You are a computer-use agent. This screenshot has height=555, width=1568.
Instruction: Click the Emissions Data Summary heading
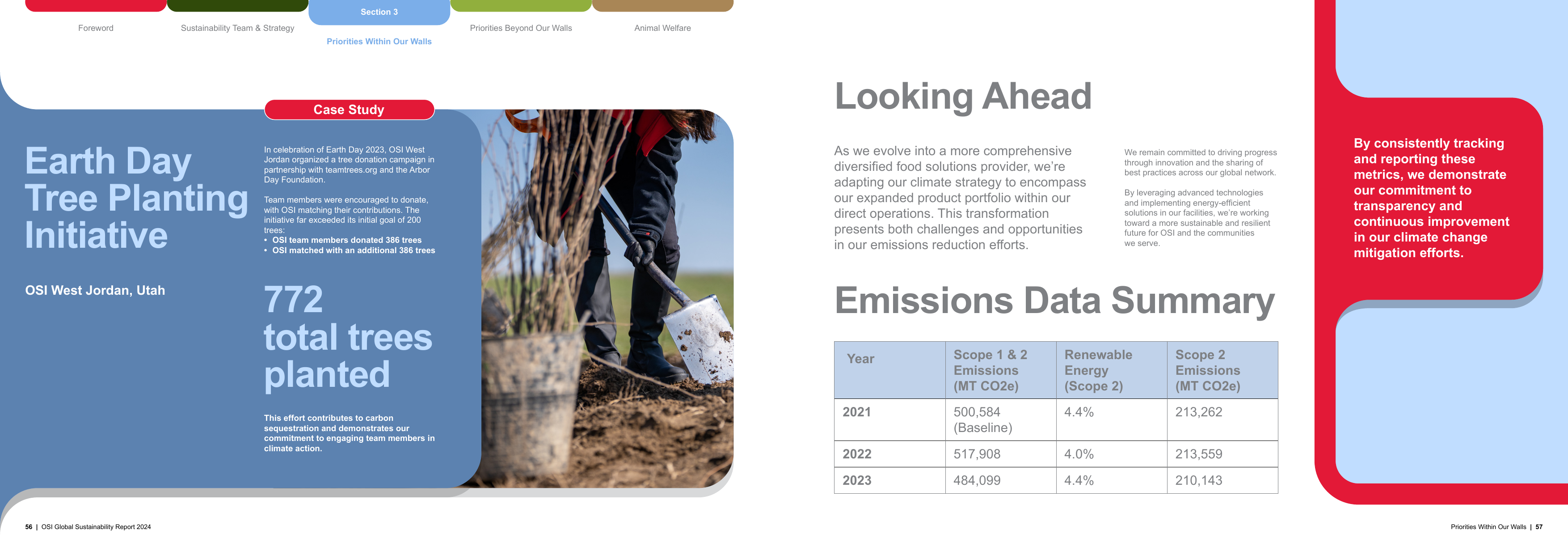1054,301
